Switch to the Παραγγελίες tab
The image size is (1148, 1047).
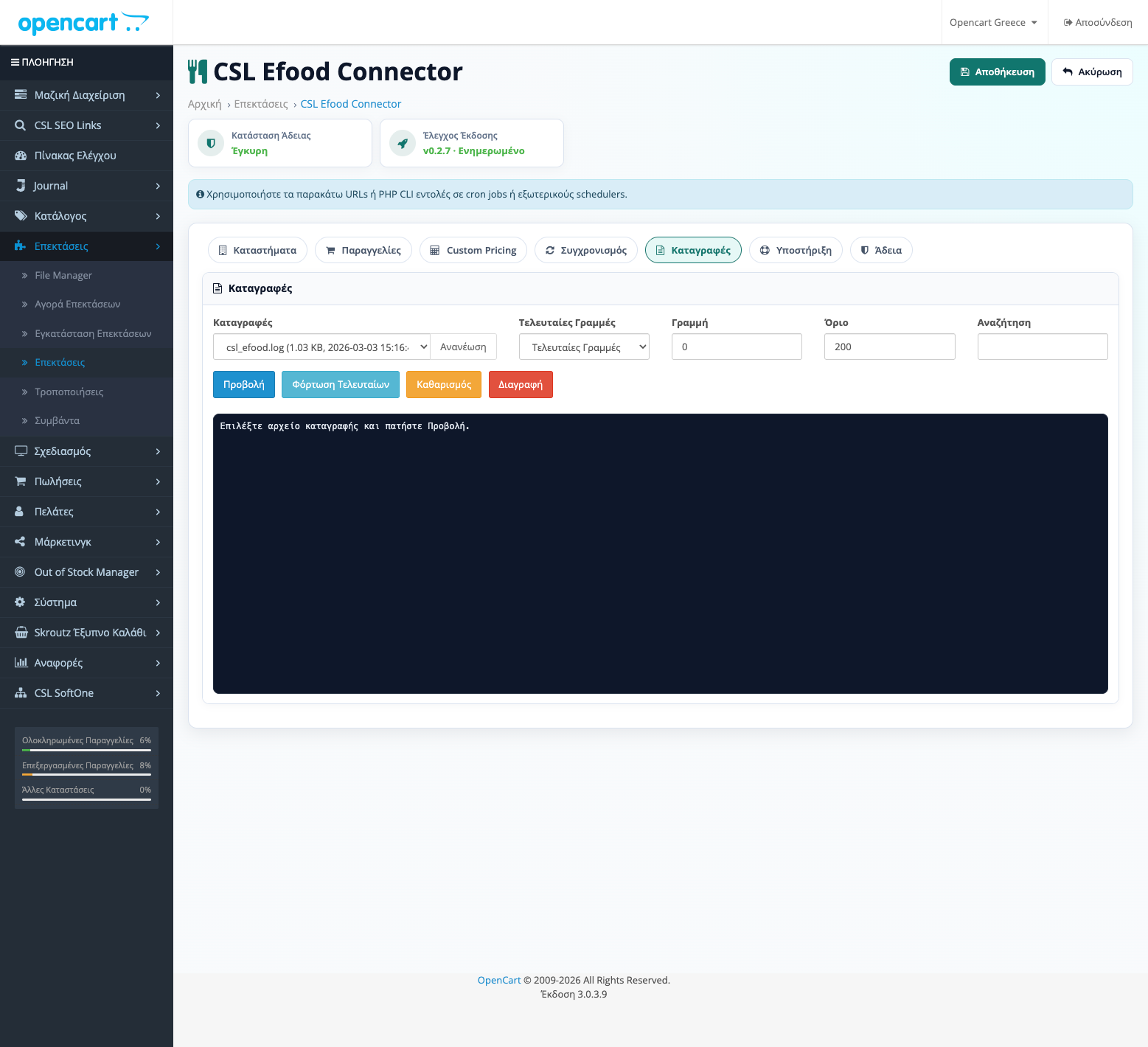coord(363,251)
